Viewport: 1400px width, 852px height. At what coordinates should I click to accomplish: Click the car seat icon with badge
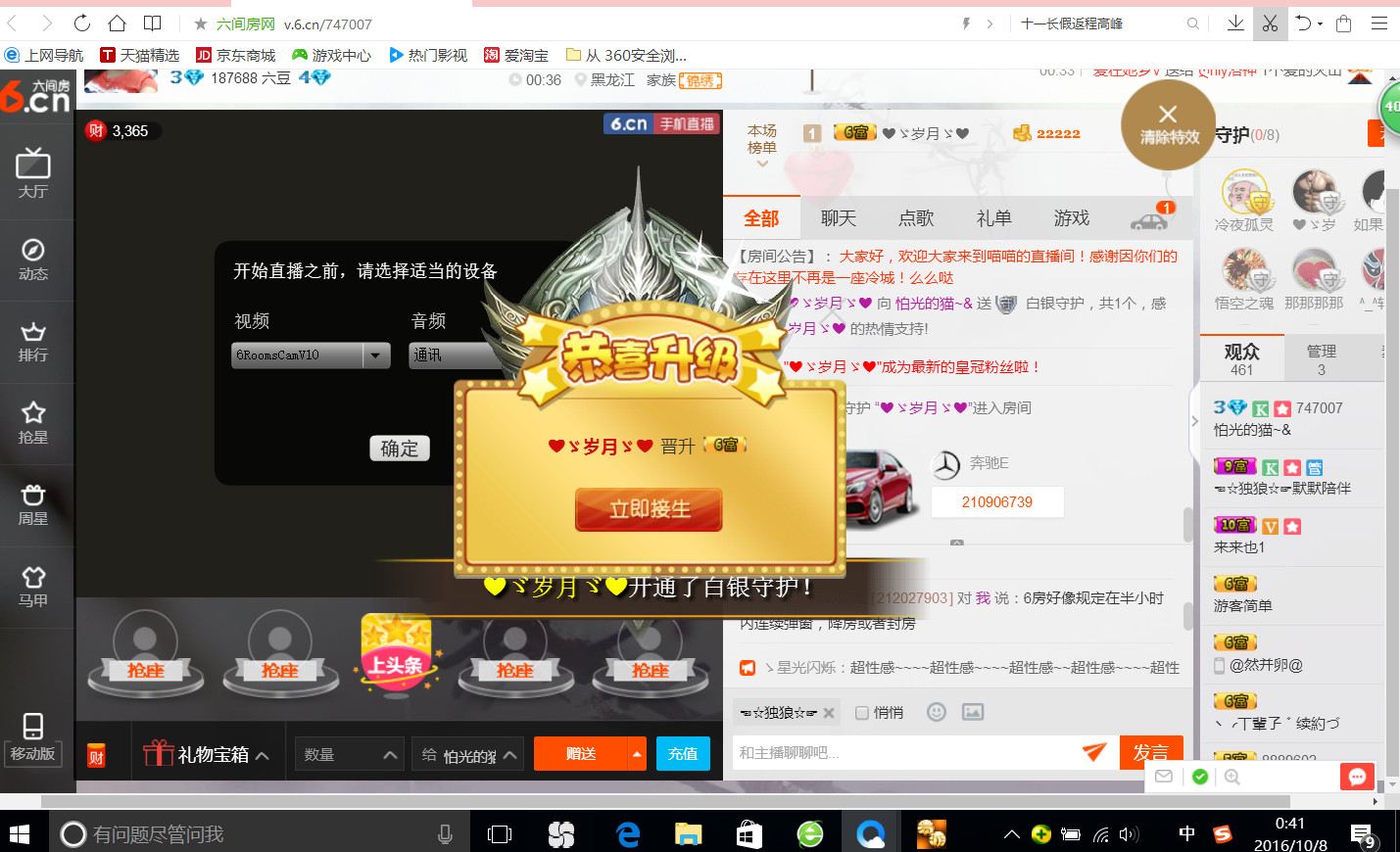pyautogui.click(x=1150, y=218)
